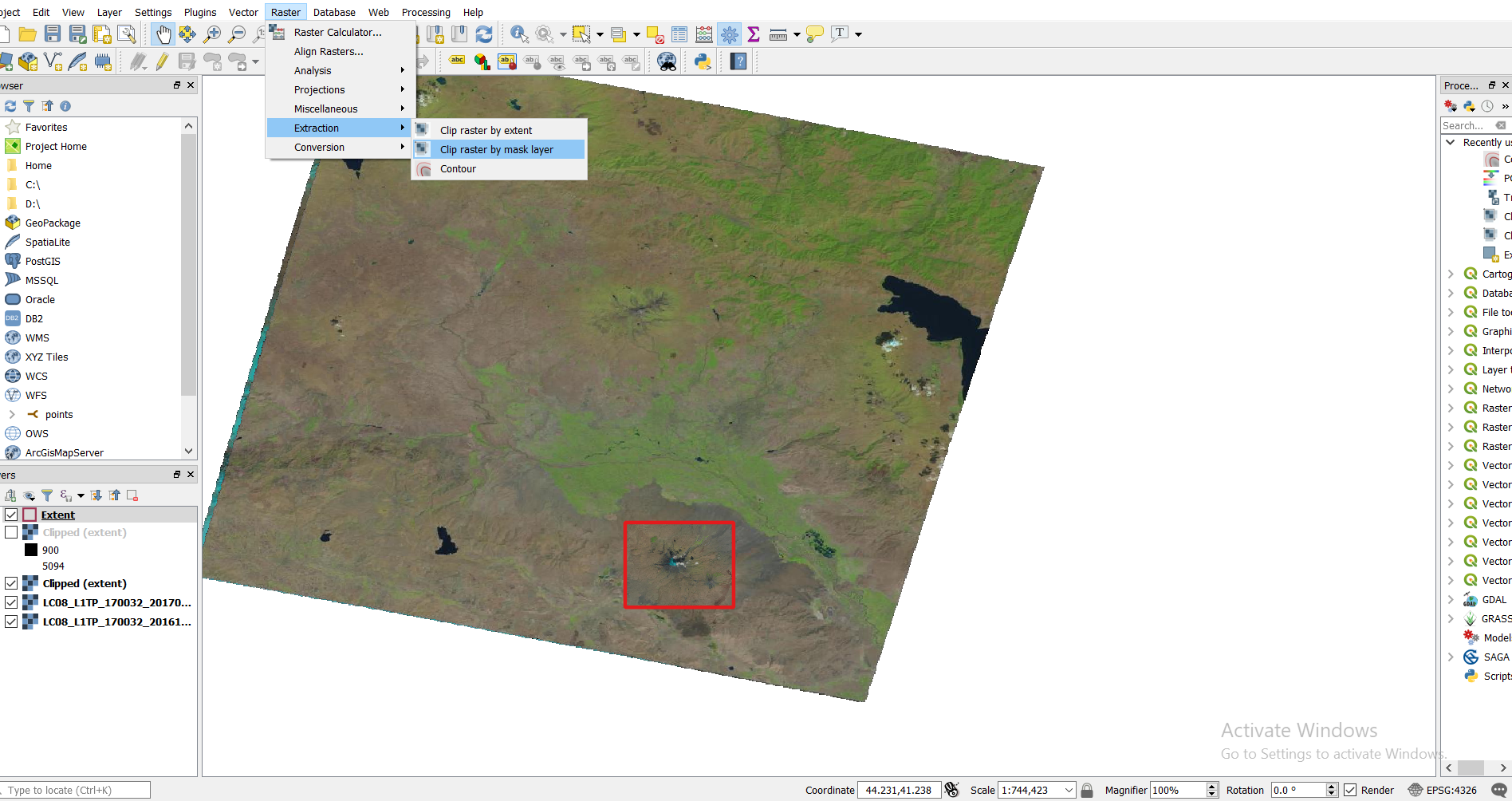Open the Python Console icon

point(702,61)
